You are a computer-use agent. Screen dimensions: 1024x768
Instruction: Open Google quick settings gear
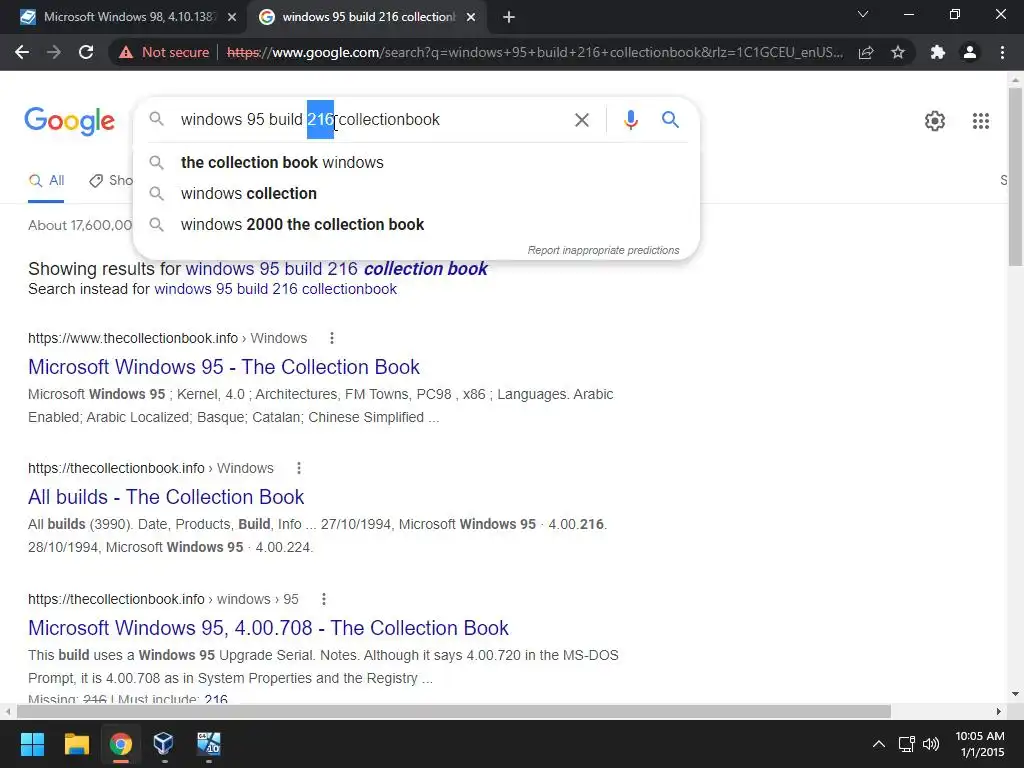point(935,121)
